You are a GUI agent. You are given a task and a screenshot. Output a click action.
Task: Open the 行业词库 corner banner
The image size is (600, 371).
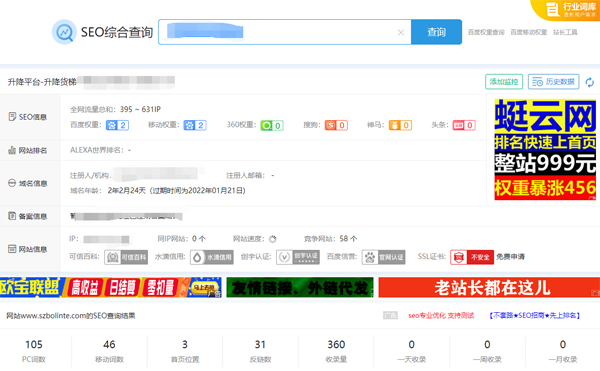(566, 10)
